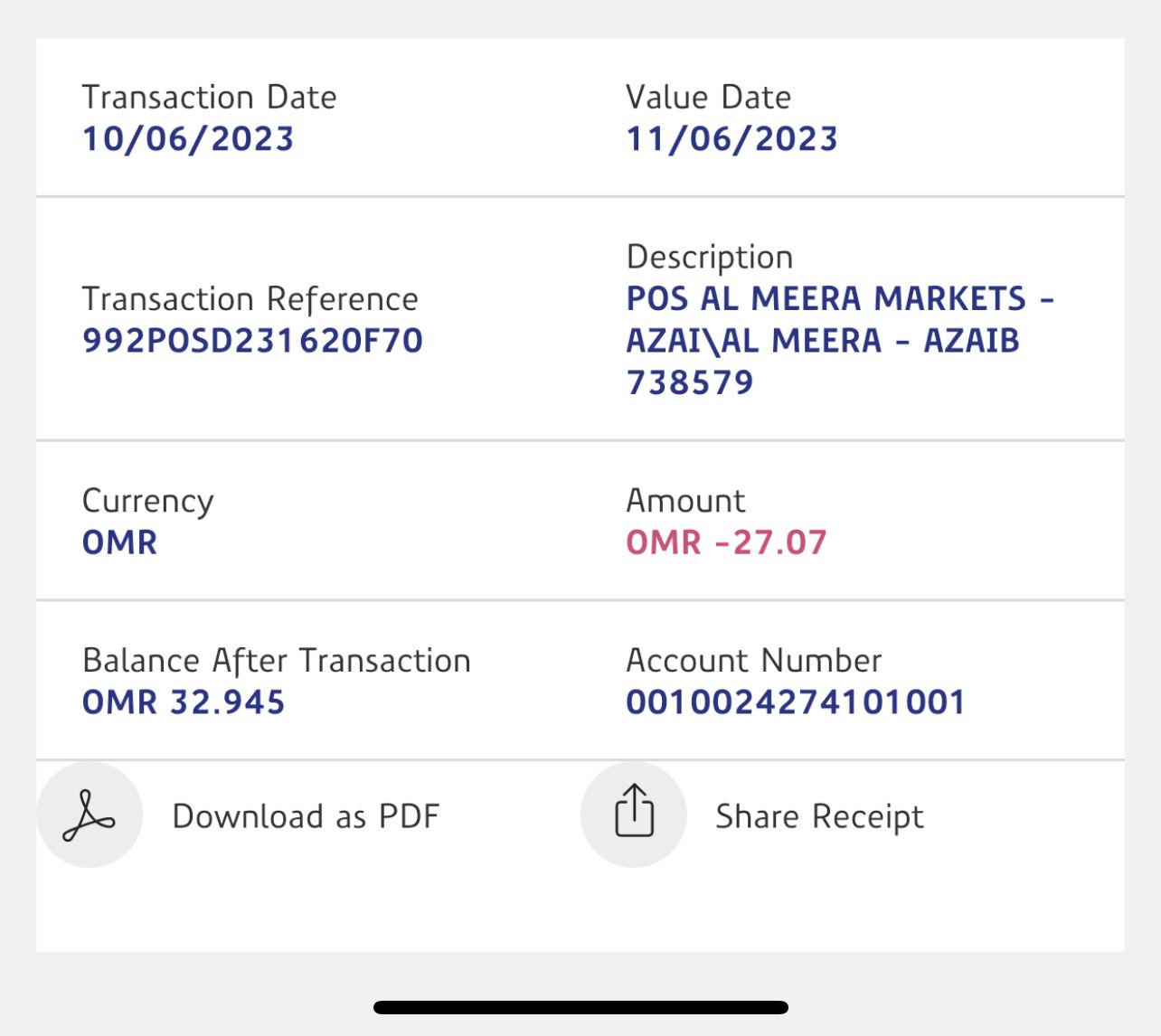This screenshot has width=1161, height=1036.
Task: Tap the Adobe PDF download icon
Action: (89, 815)
